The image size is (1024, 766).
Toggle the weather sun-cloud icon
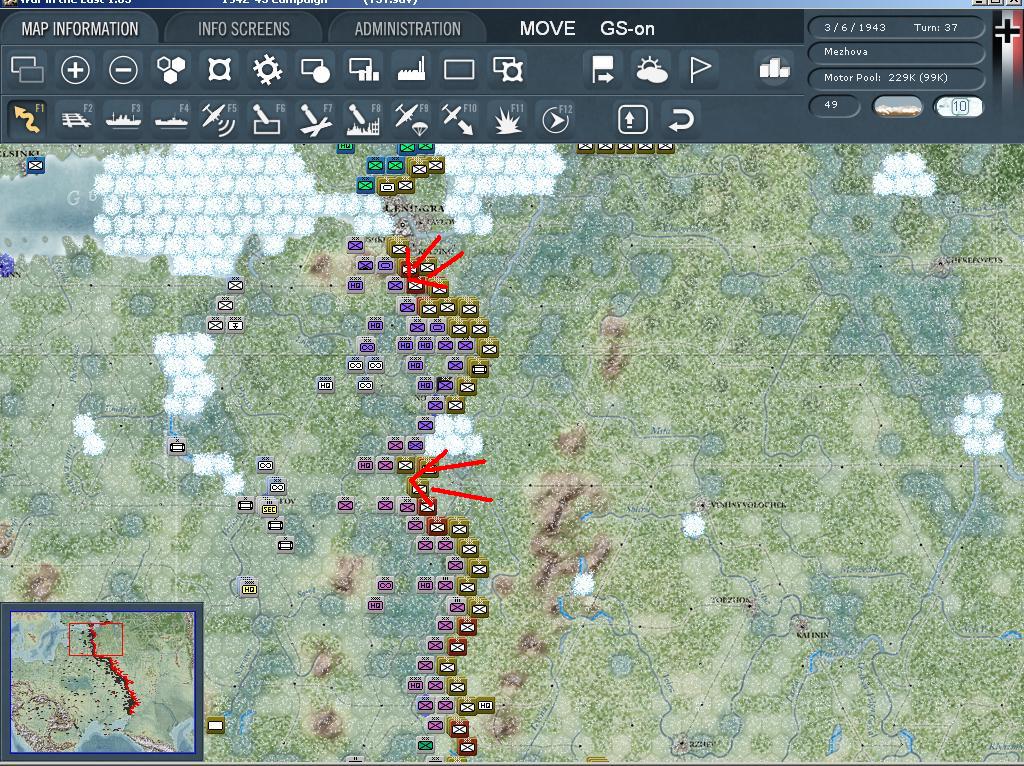tap(651, 69)
